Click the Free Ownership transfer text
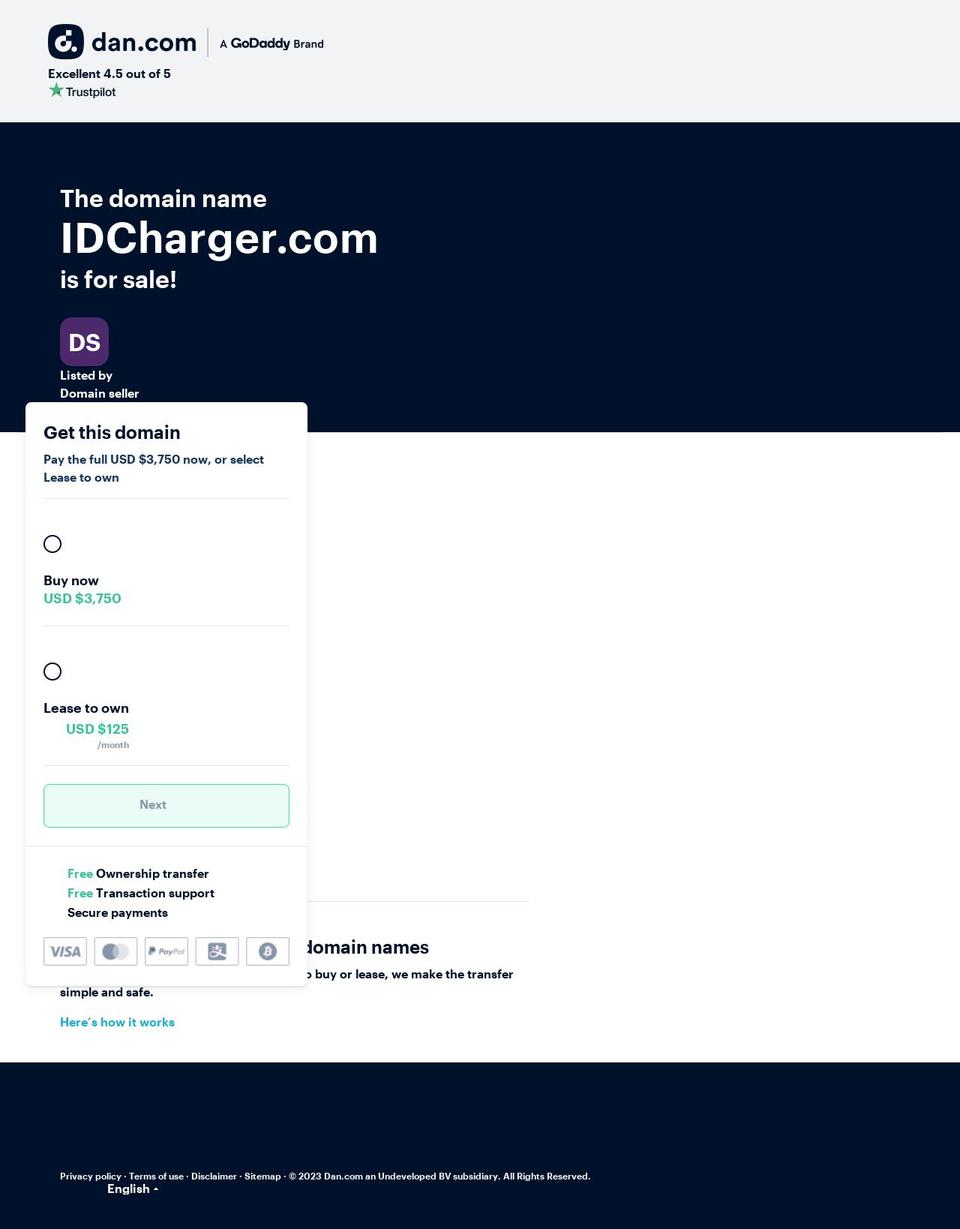Image resolution: width=960 pixels, height=1229 pixels. pos(138,874)
